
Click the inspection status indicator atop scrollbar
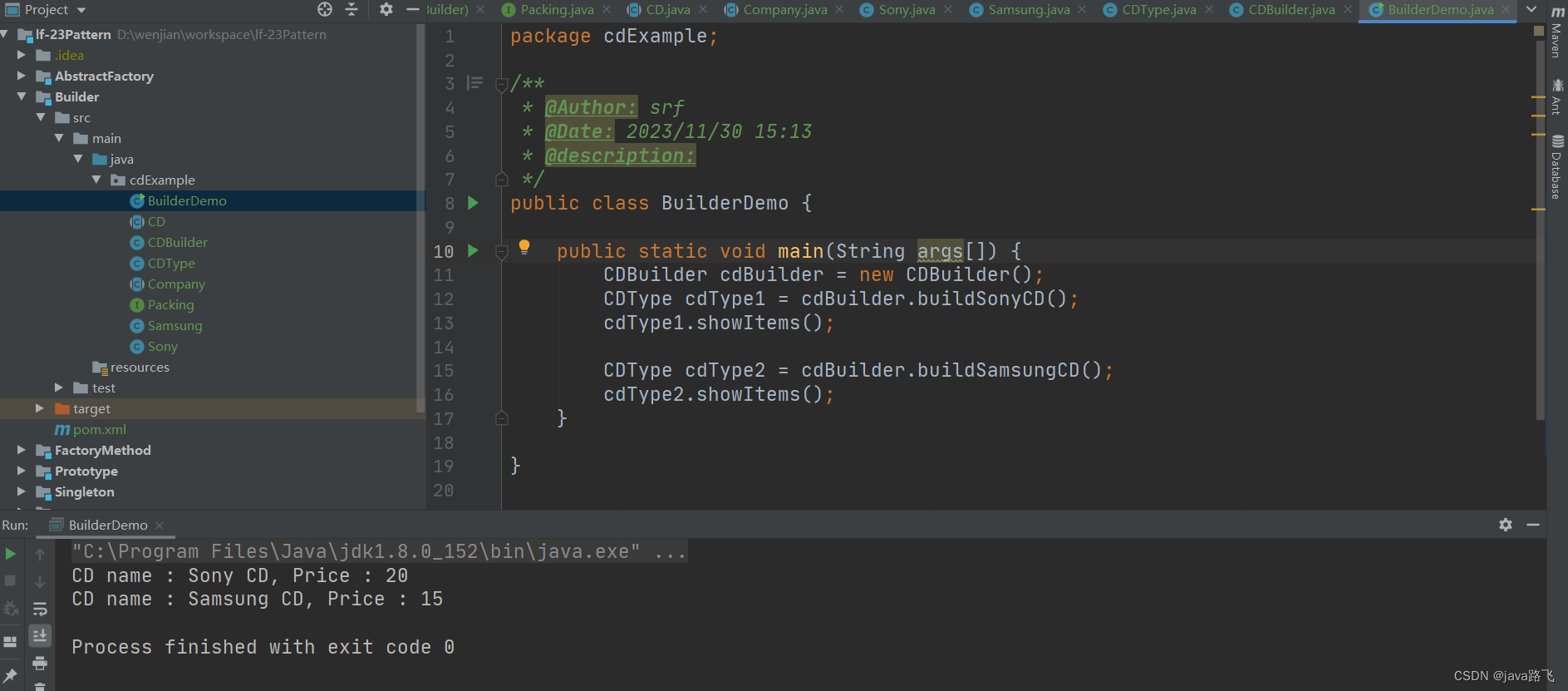point(1538,31)
